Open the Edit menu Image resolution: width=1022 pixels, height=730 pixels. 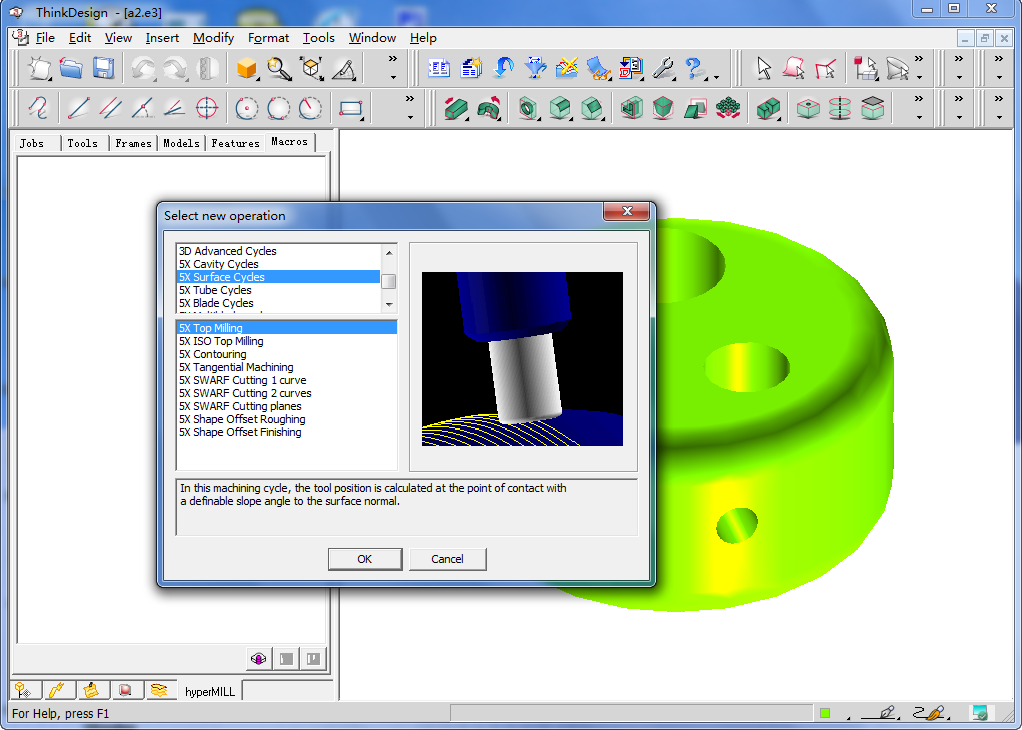coord(80,38)
